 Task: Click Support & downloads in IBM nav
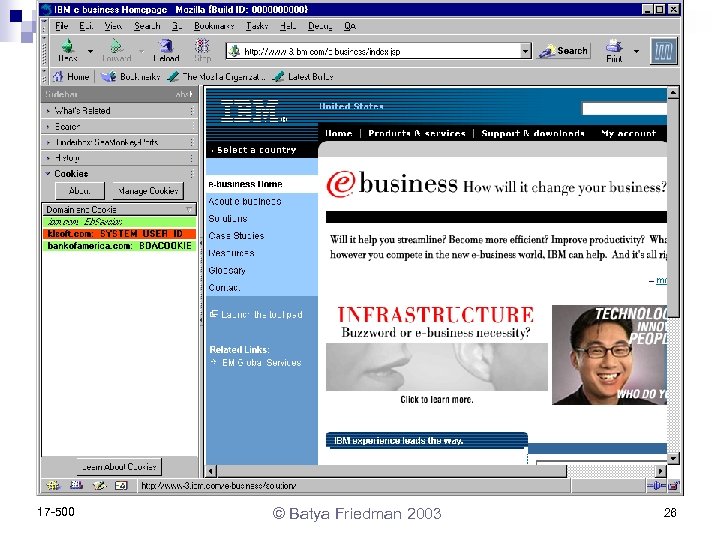coord(533,133)
